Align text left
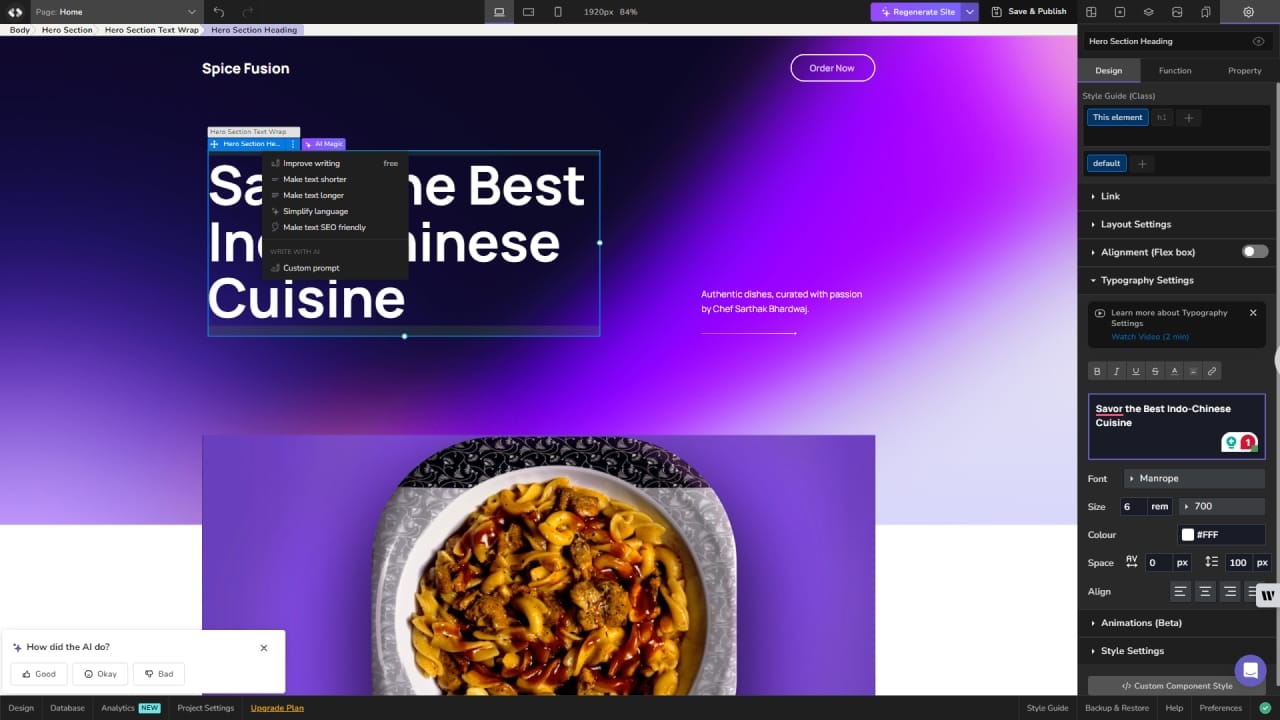 pyautogui.click(x=1181, y=591)
